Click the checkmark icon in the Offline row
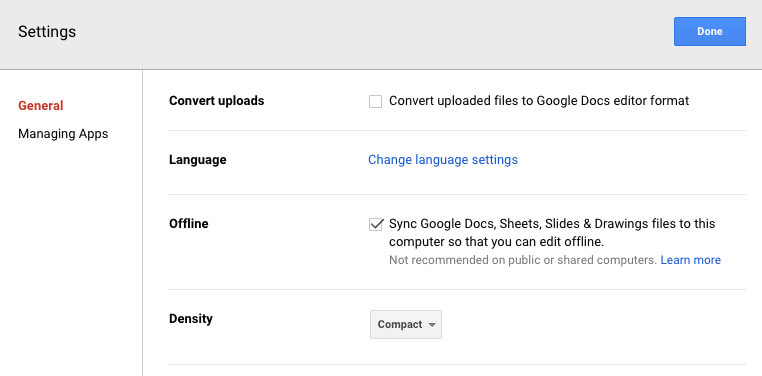Screen dimensions: 762x376 pyautogui.click(x=375, y=224)
